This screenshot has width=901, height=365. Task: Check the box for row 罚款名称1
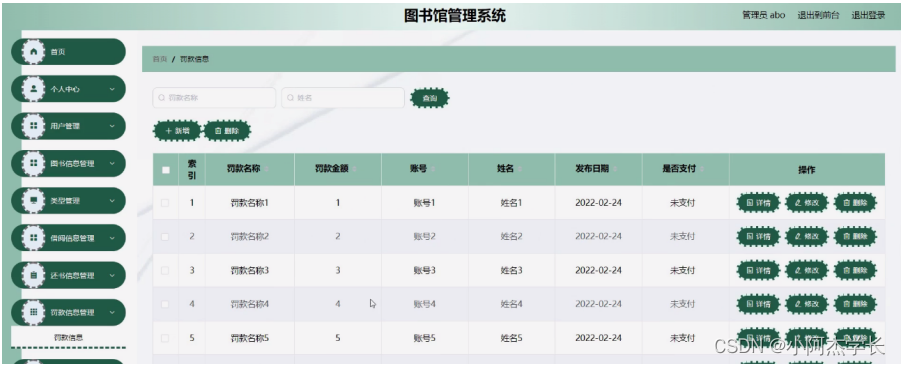[x=165, y=203]
